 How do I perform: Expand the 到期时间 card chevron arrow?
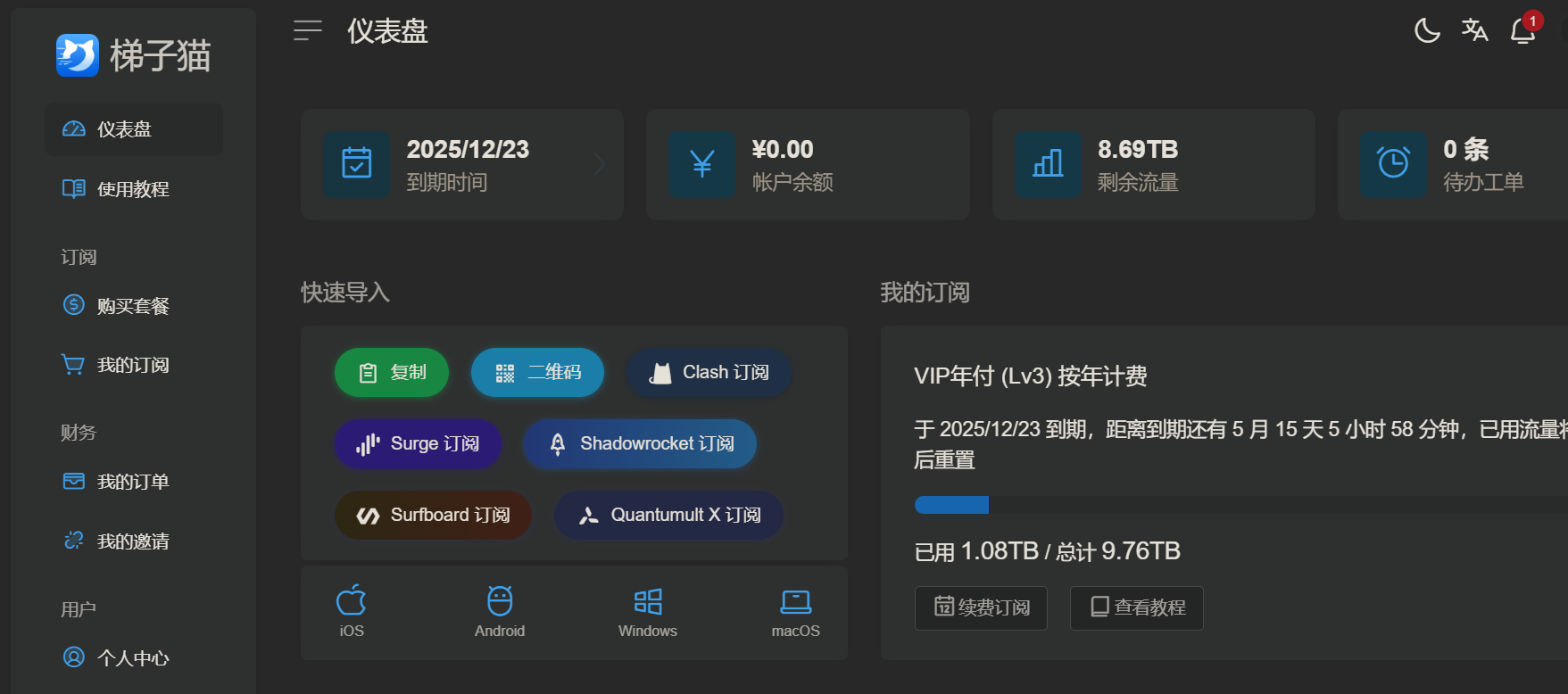pyautogui.click(x=600, y=164)
